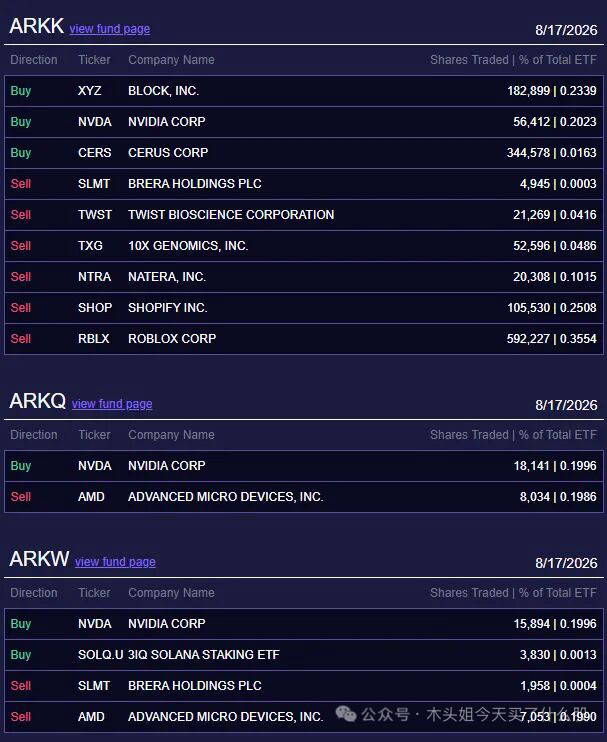Click the ARKQ Company Name column header
Screen dimensions: 607x742
[x=171, y=435]
